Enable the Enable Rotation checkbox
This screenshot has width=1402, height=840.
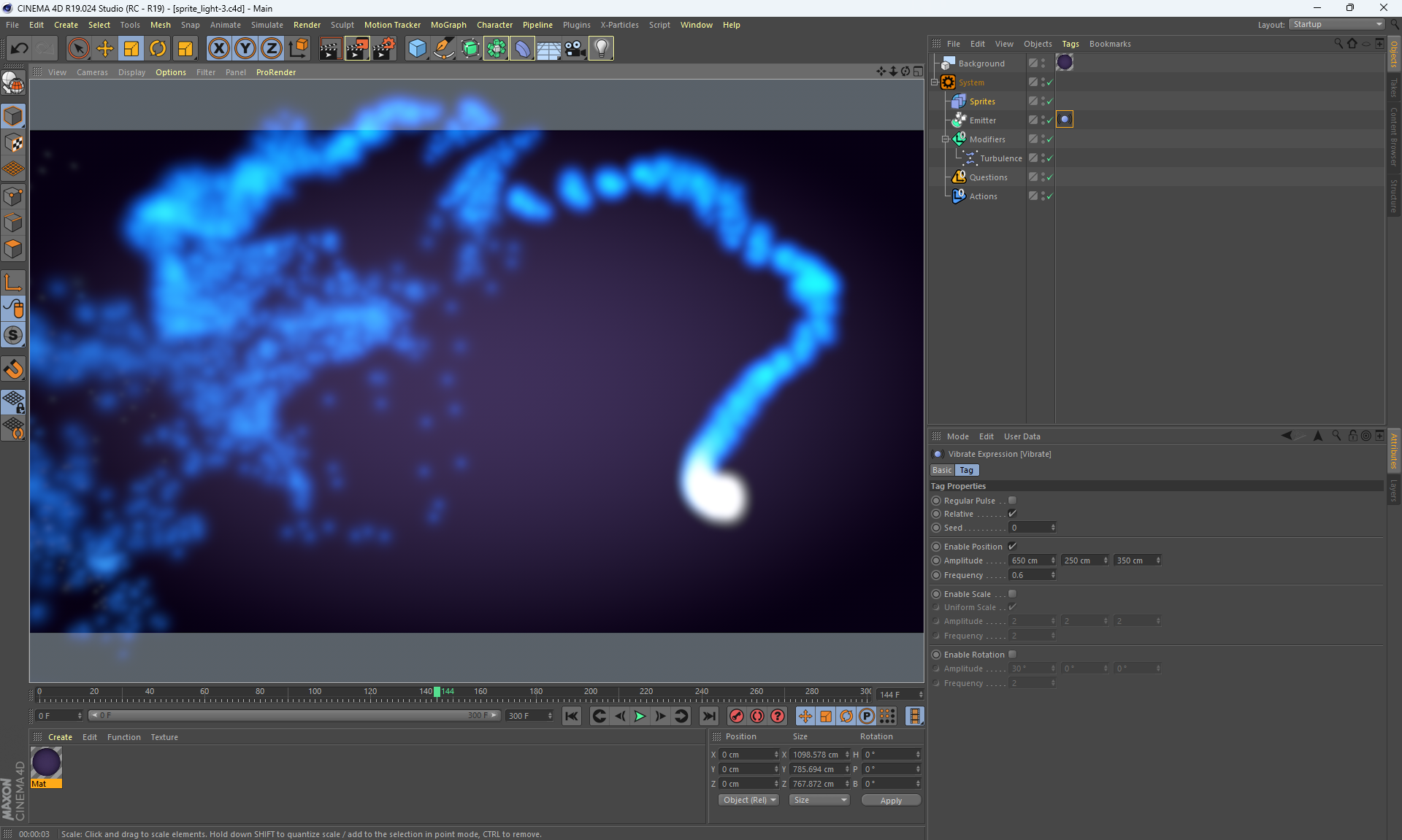pos(1012,655)
